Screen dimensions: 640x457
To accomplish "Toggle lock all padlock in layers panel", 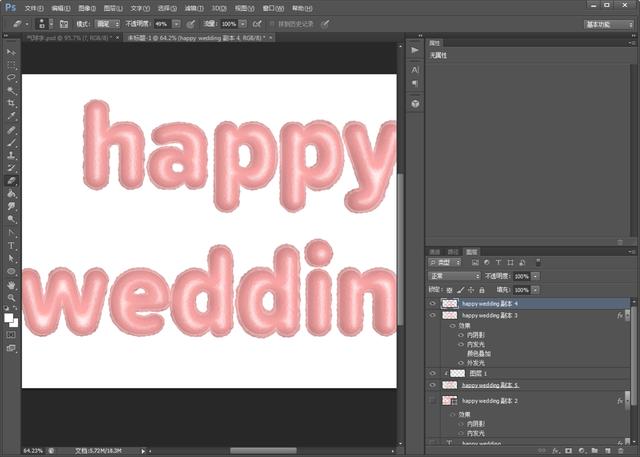I will click(x=482, y=290).
